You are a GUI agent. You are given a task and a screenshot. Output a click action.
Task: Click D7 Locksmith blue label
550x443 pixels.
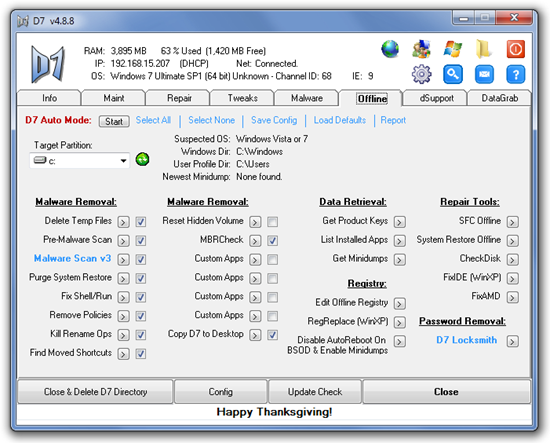click(x=467, y=340)
